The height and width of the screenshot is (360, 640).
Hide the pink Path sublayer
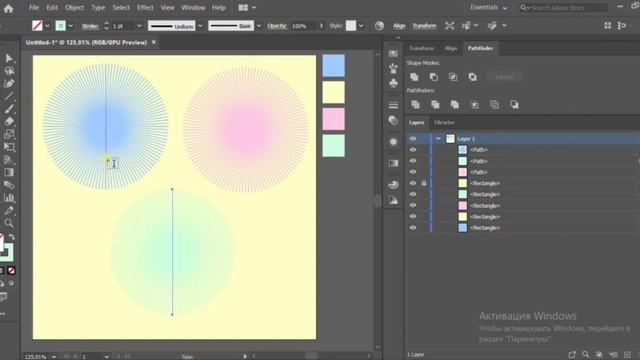pos(413,172)
